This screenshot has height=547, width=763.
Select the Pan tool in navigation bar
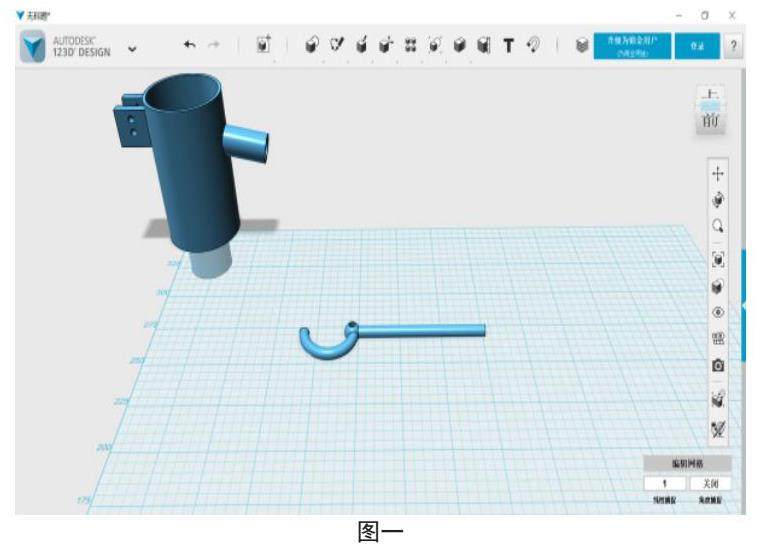coord(717,172)
